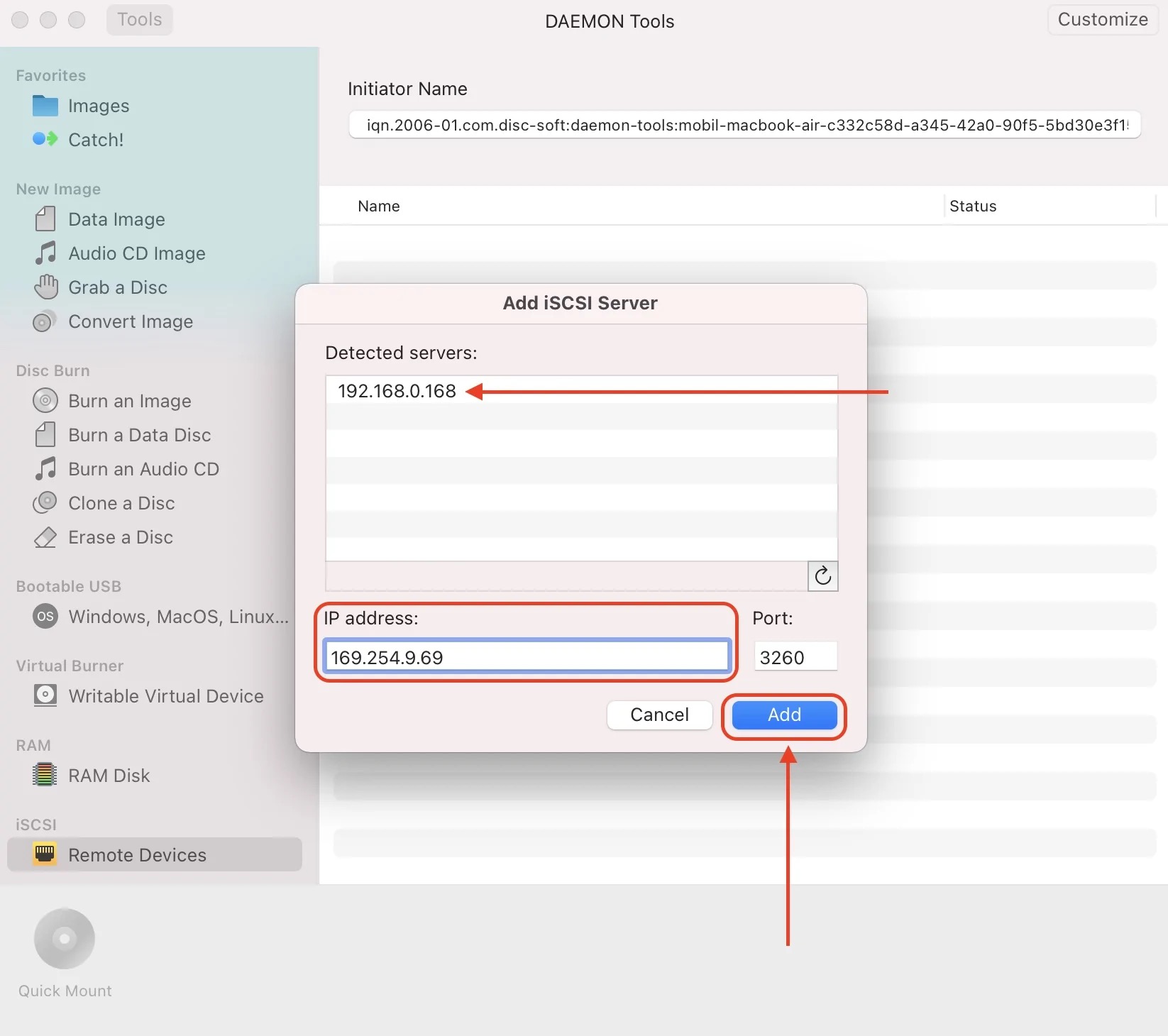Select detected server 192.168.0.168
This screenshot has height=1036, width=1168.
pyautogui.click(x=397, y=391)
